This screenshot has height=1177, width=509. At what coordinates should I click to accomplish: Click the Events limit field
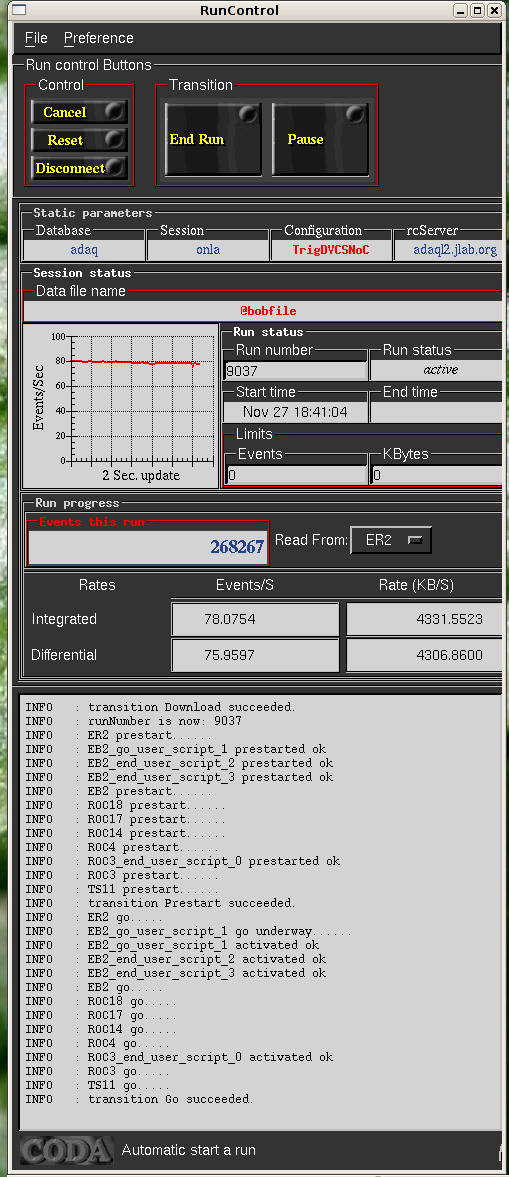point(296,474)
